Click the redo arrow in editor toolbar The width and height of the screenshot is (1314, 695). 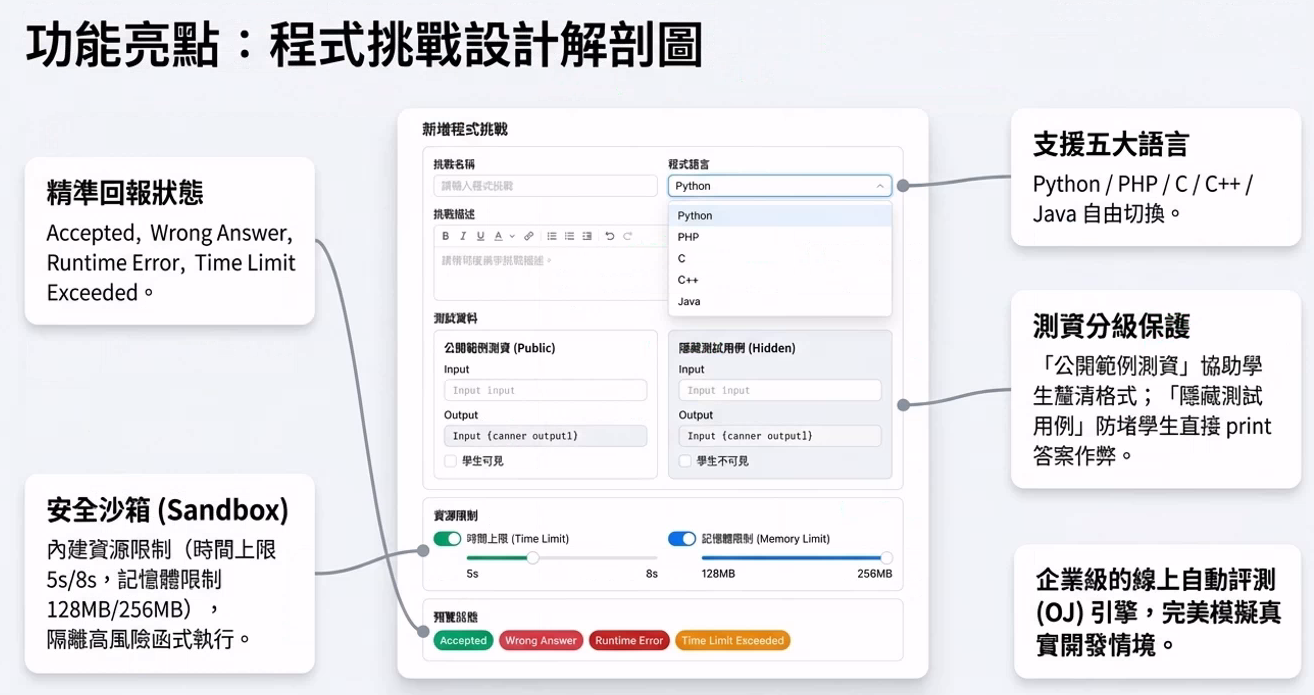pyautogui.click(x=627, y=237)
